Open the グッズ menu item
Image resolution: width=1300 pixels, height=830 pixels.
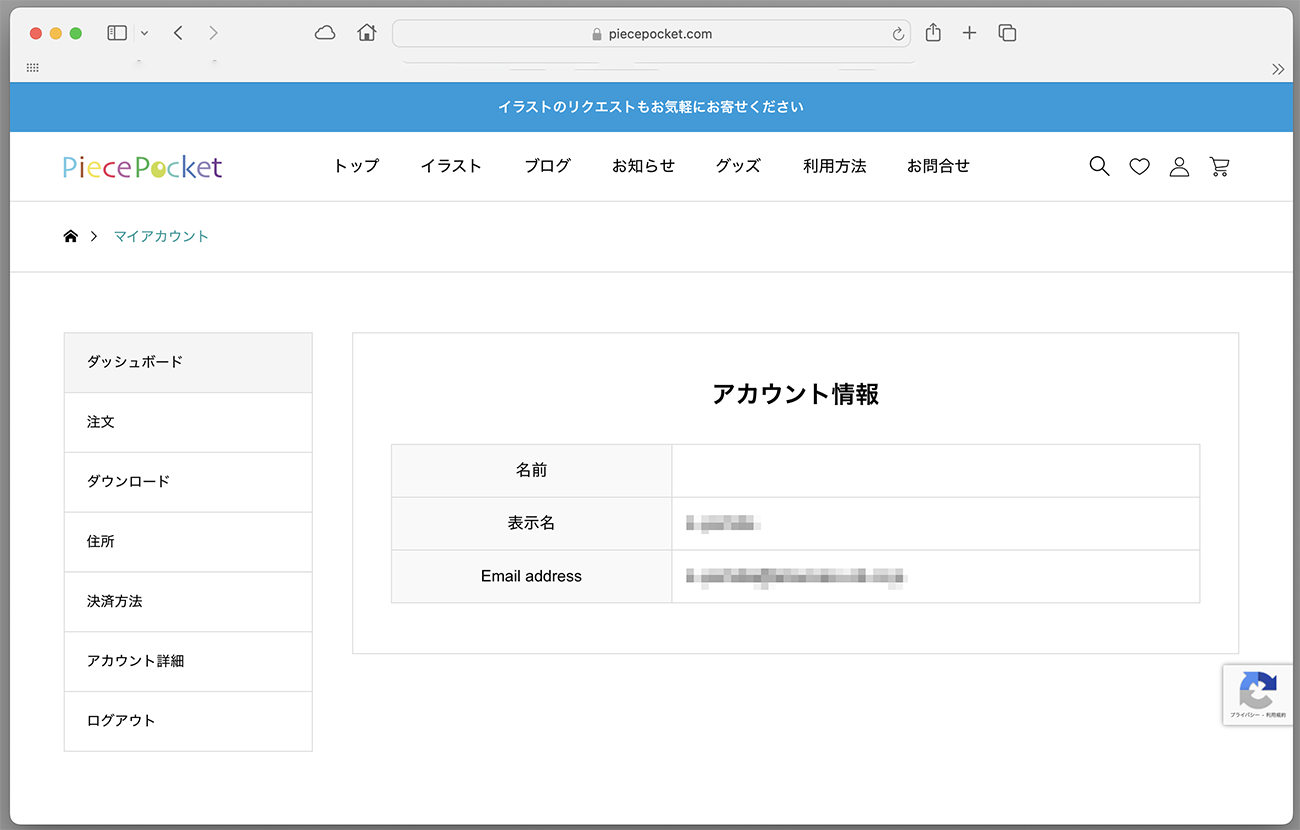point(738,166)
